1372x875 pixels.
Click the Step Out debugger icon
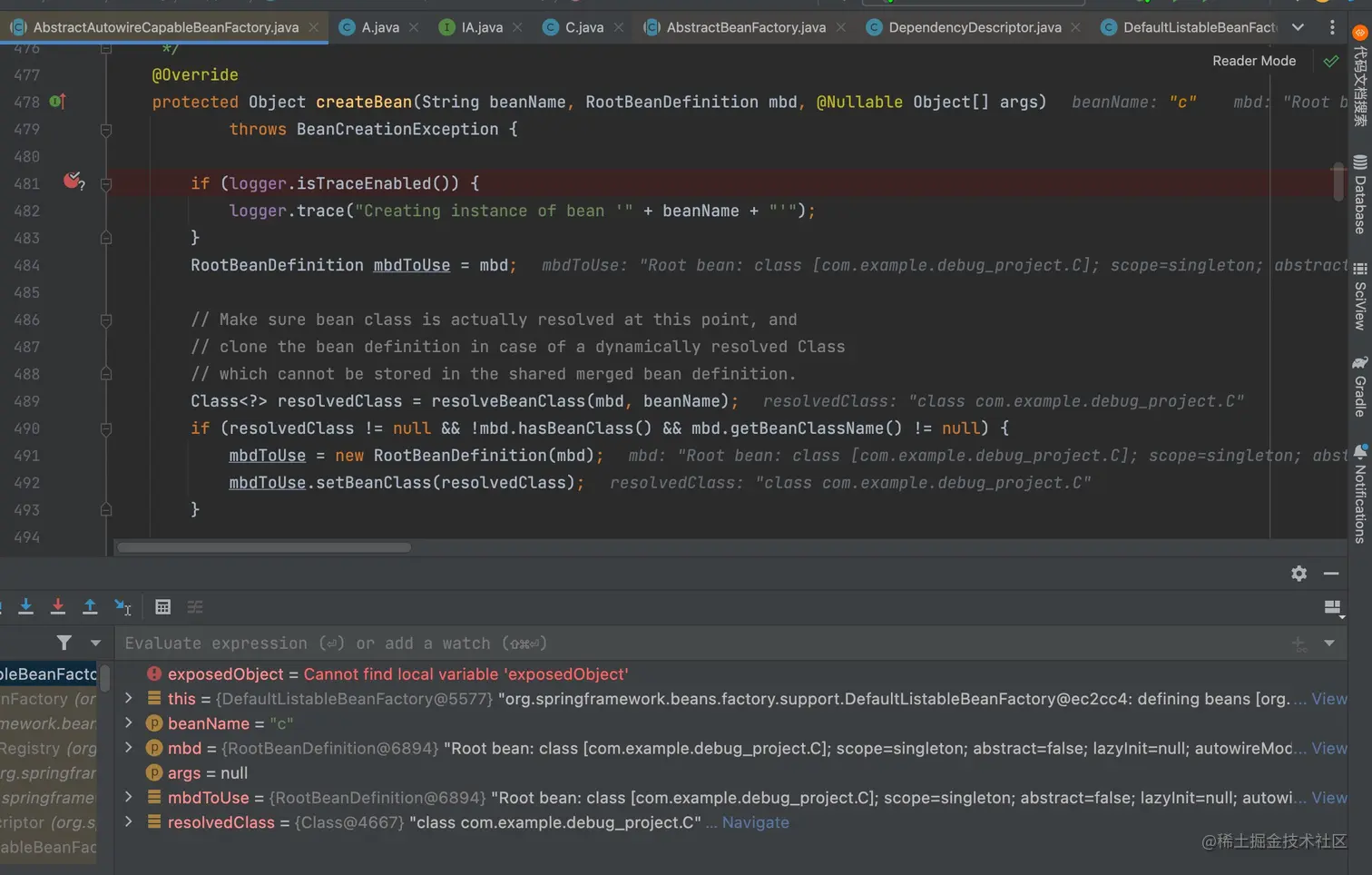click(x=90, y=606)
